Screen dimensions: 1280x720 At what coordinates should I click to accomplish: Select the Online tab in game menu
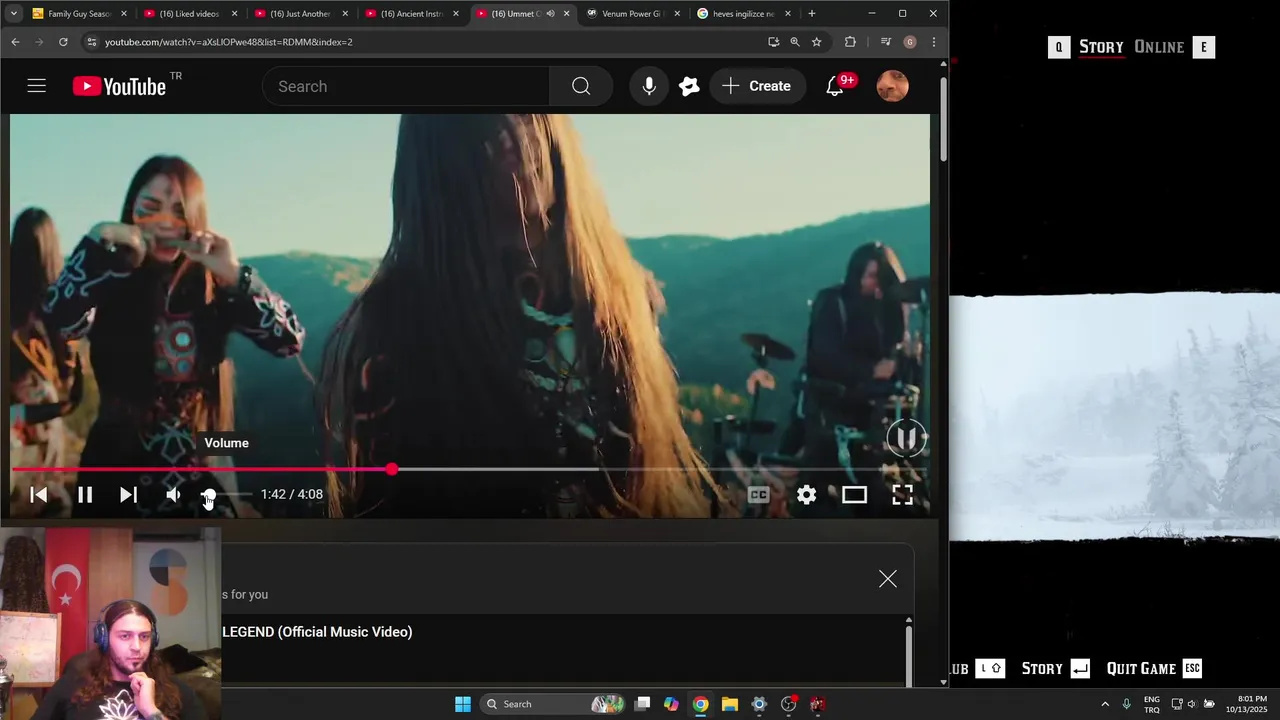point(1159,47)
